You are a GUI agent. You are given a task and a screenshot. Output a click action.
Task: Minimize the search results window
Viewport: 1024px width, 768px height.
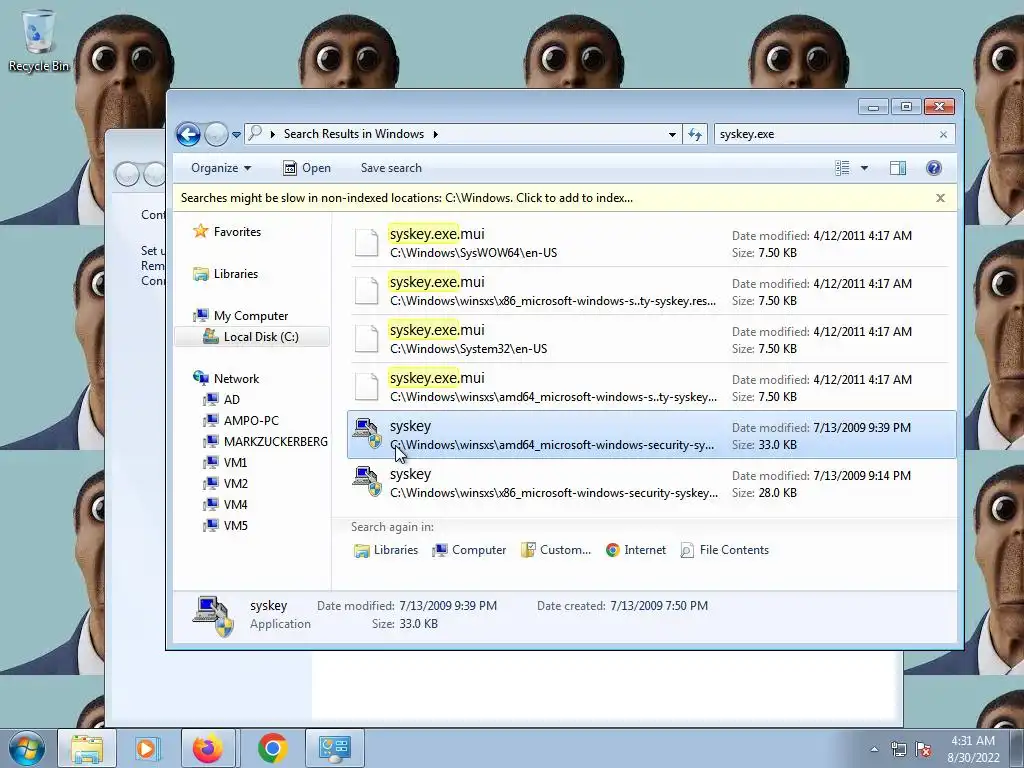873,106
